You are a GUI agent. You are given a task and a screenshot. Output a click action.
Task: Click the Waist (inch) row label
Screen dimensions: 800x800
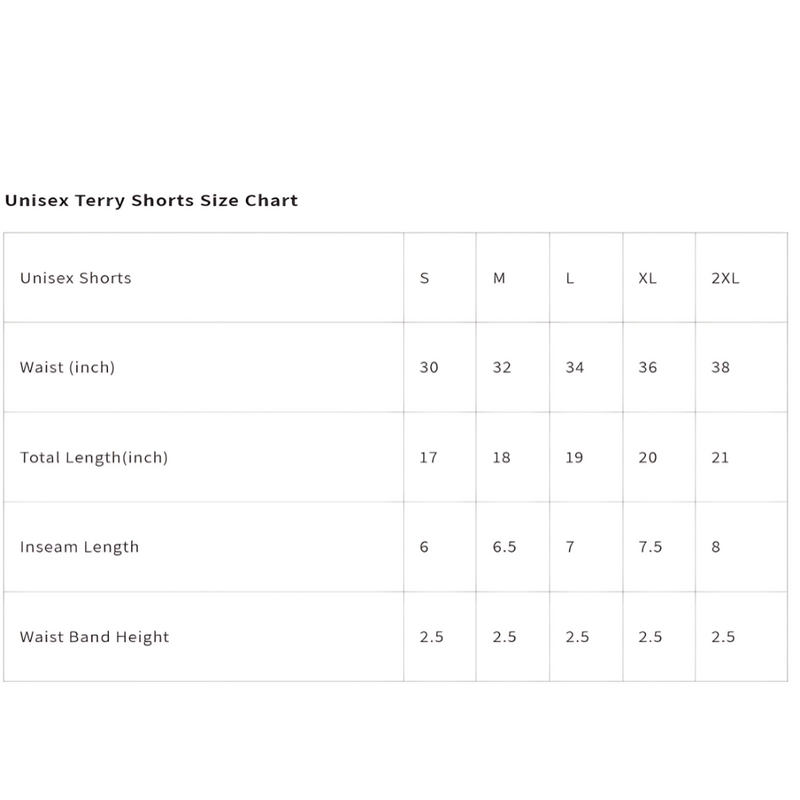click(67, 367)
